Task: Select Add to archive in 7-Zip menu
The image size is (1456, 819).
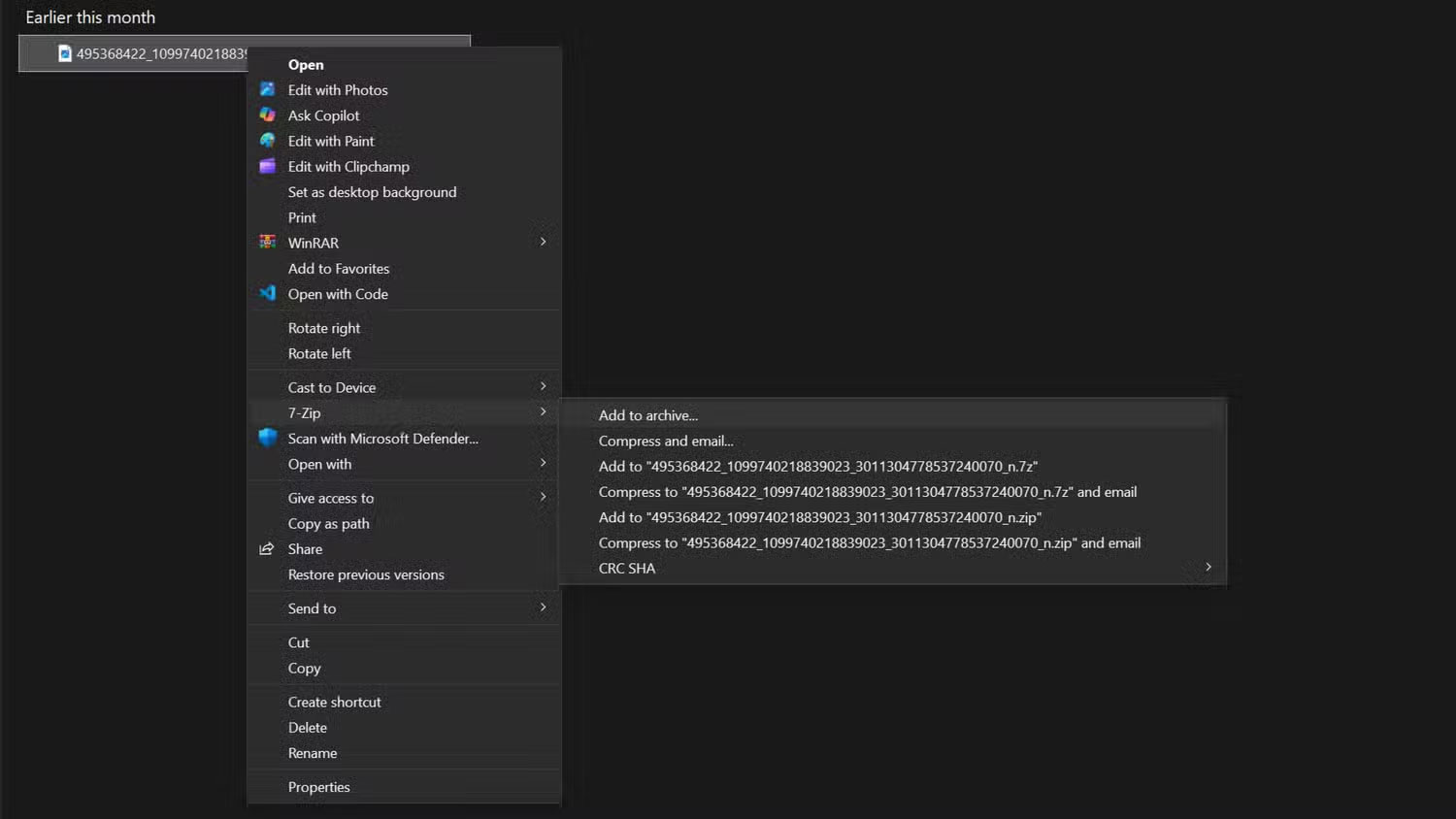Action: (647, 415)
